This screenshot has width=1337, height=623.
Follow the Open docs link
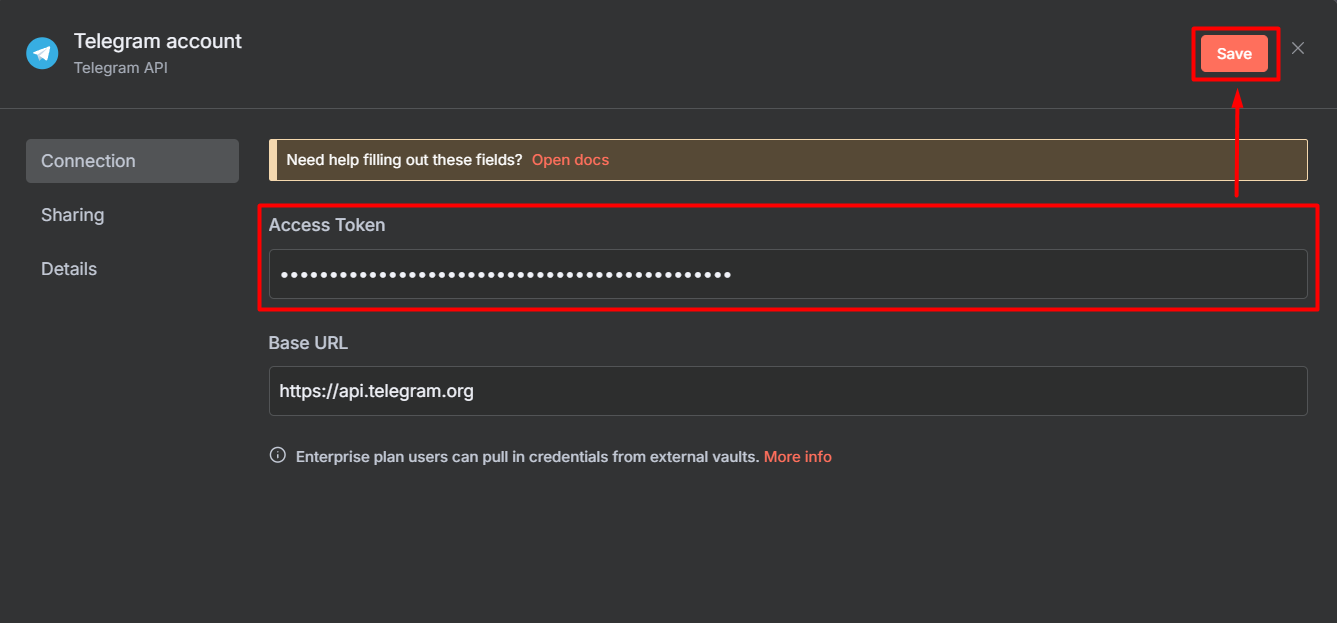570,160
